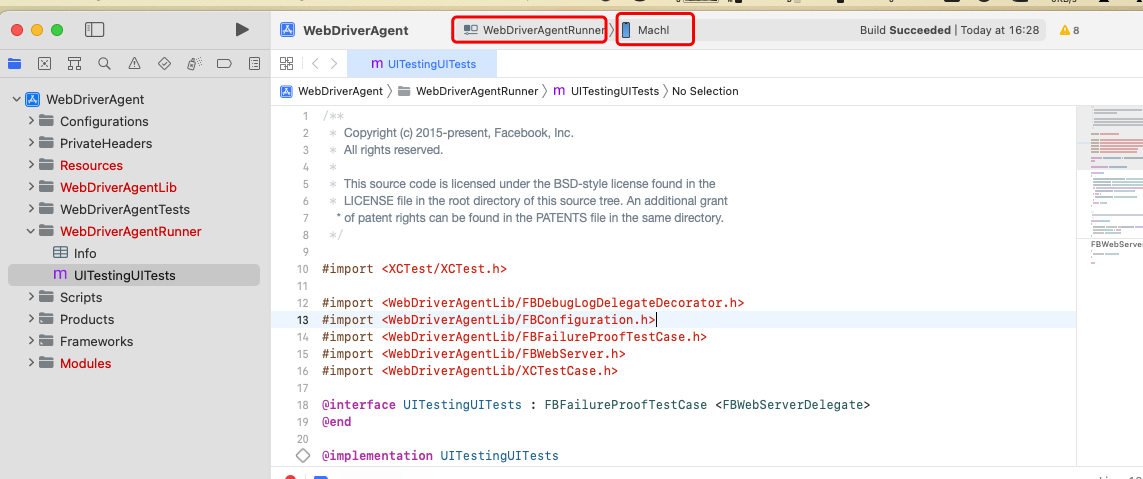Select the Modules folder row
The height and width of the screenshot is (479, 1143).
coord(134,363)
